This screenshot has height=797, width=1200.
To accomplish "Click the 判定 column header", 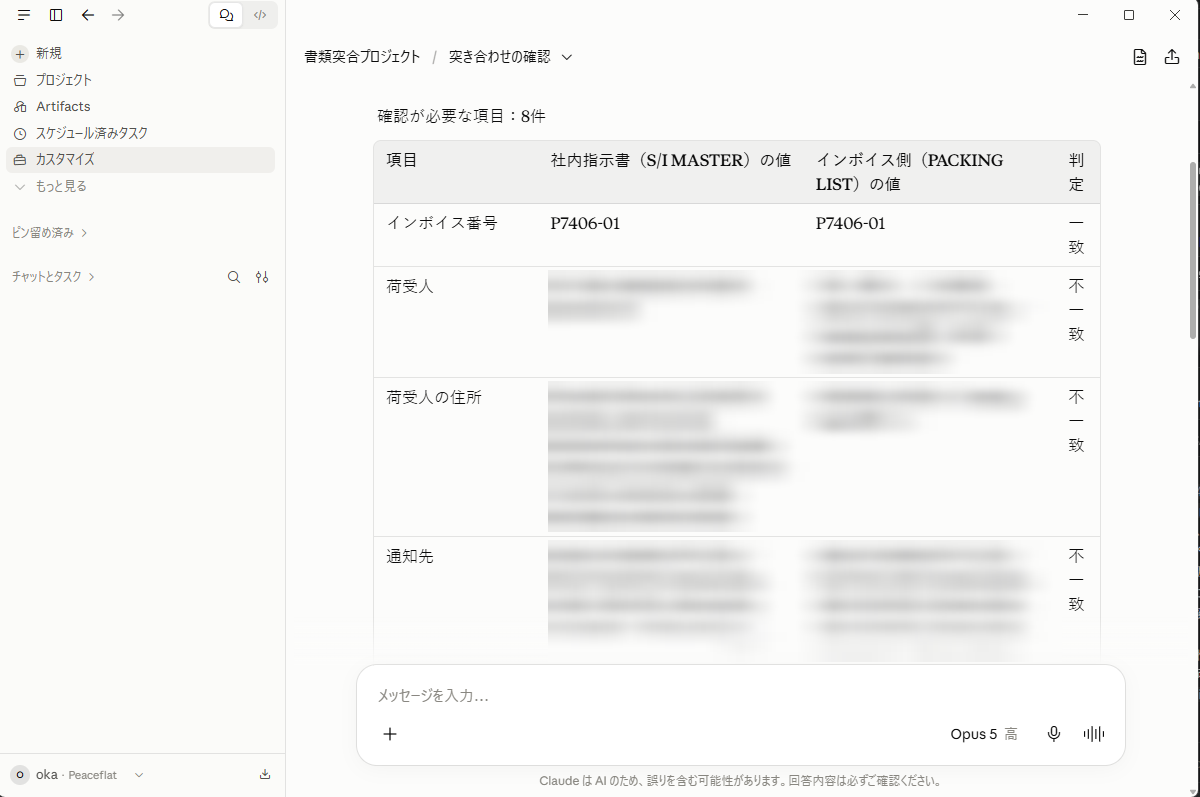I will (x=1076, y=172).
